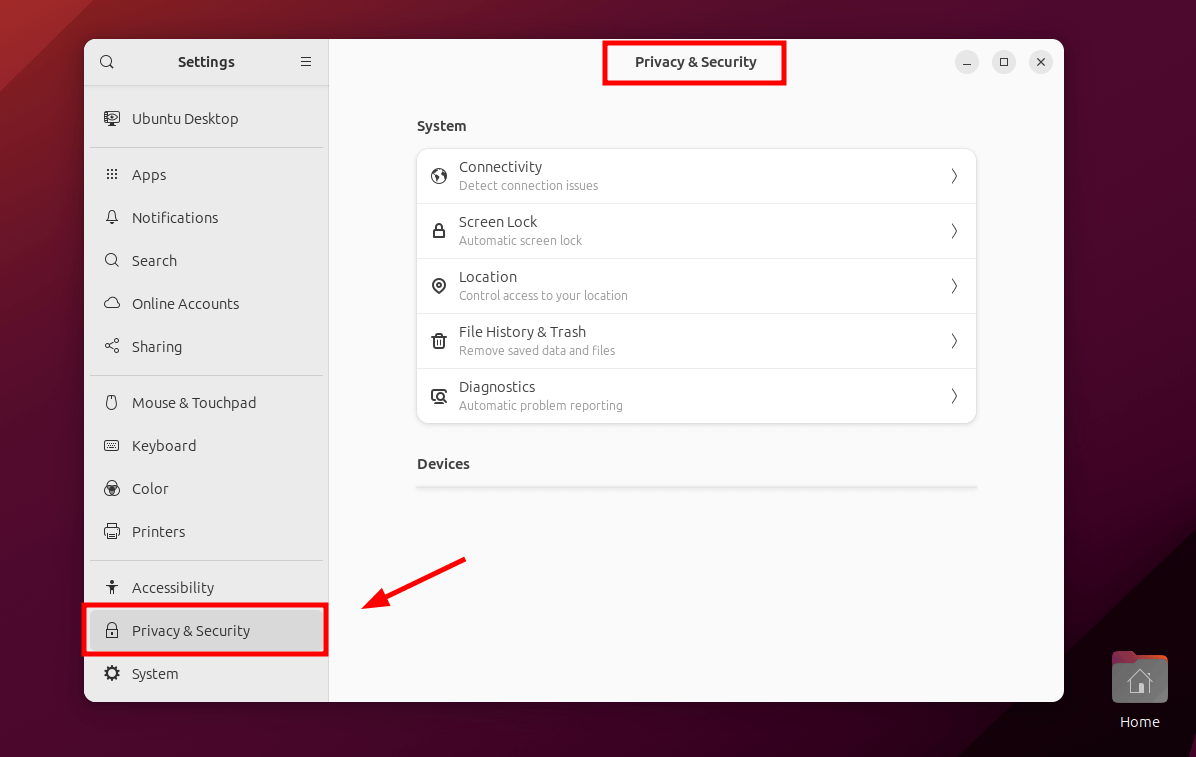Click the Printers icon in sidebar
The width and height of the screenshot is (1196, 757).
[112, 531]
